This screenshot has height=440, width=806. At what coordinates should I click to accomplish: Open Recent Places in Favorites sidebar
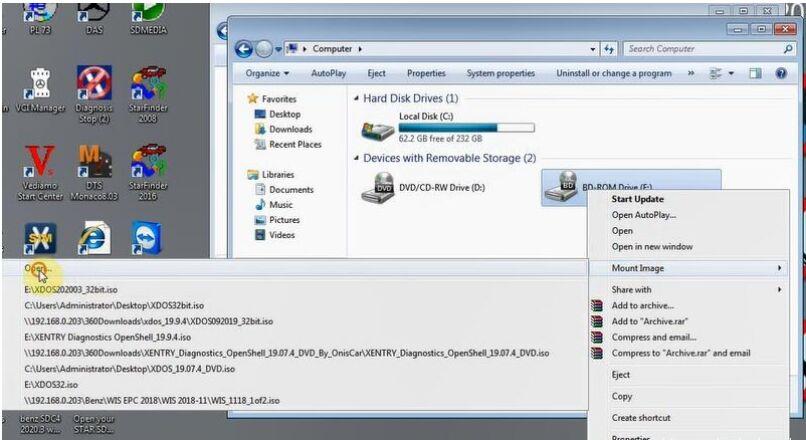pyautogui.click(x=295, y=145)
